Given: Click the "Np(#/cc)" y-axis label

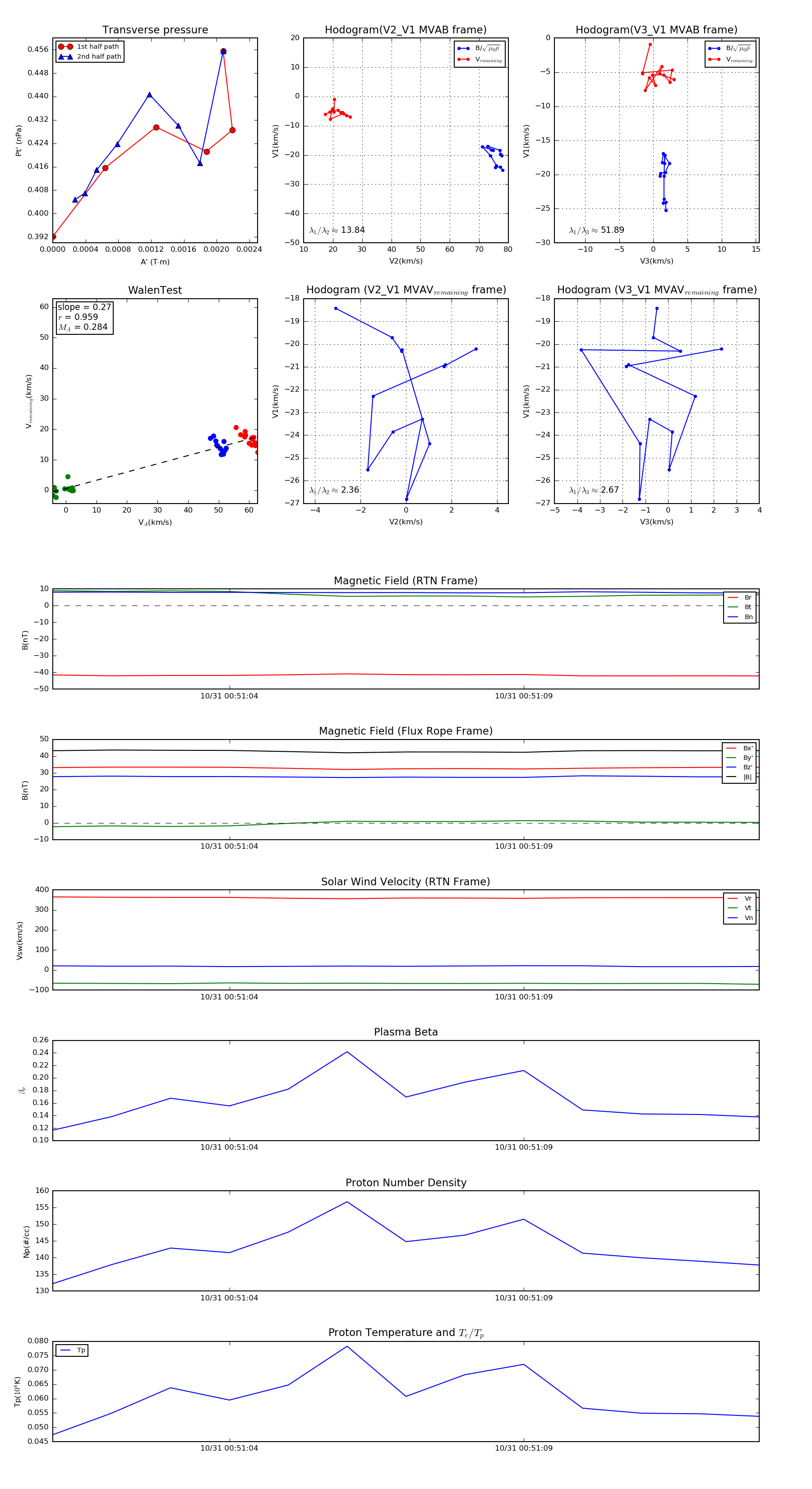Looking at the screenshot, I should [26, 1242].
